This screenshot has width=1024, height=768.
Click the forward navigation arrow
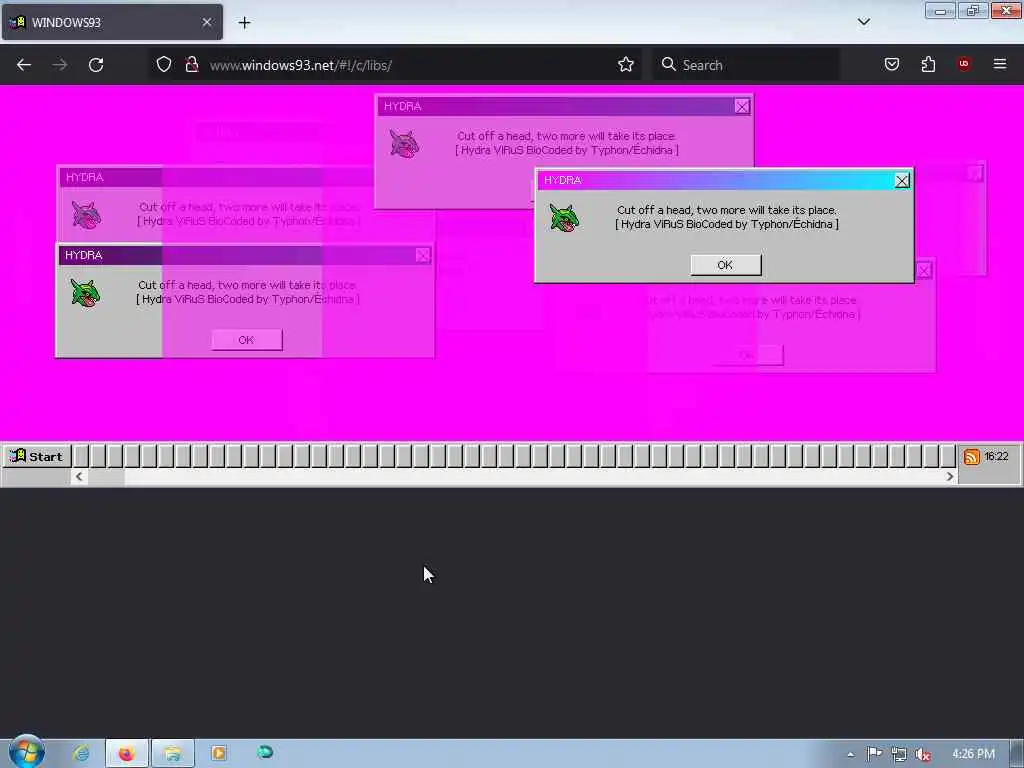tap(59, 65)
